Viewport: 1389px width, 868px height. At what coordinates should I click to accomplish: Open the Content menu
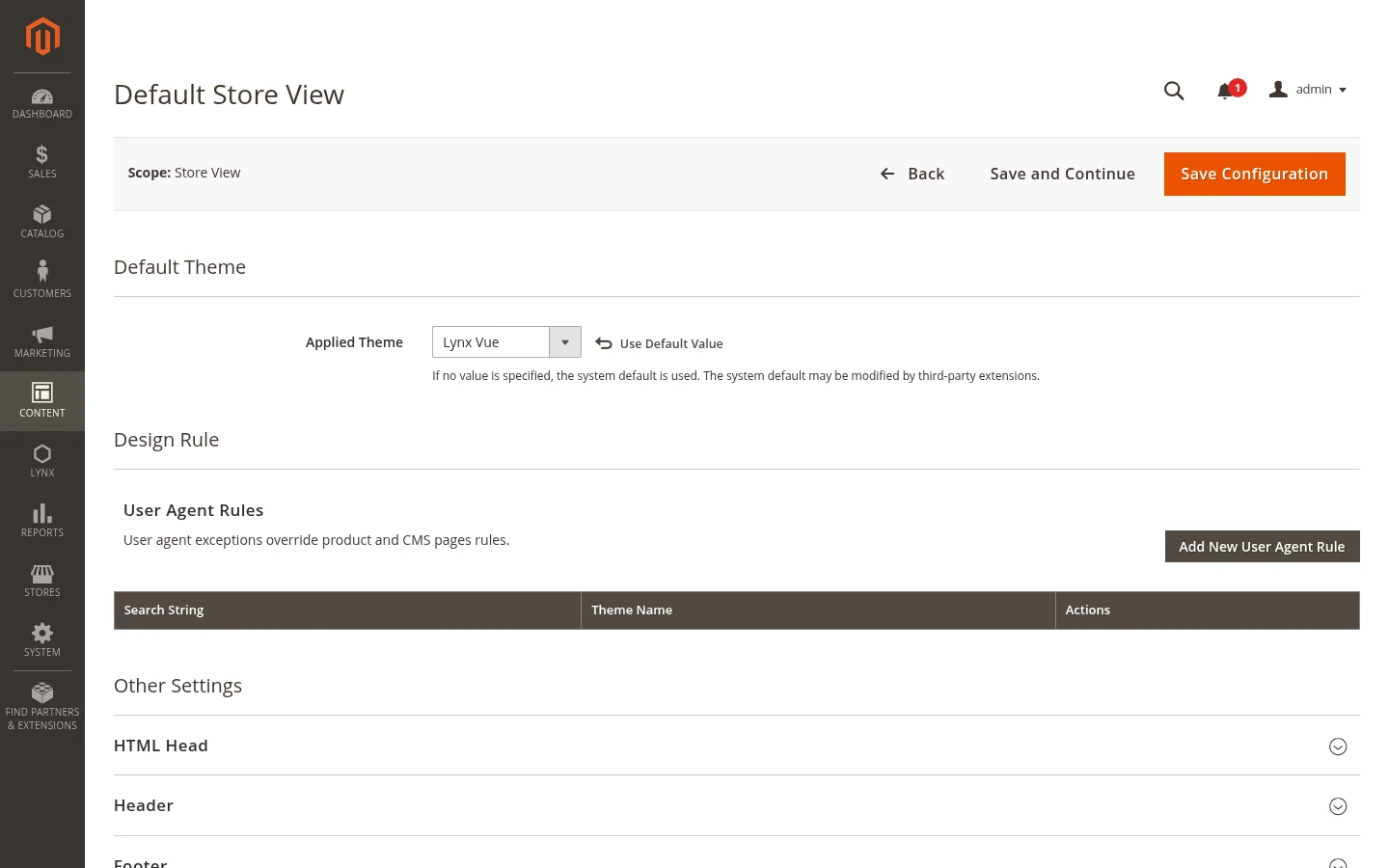[x=42, y=401]
